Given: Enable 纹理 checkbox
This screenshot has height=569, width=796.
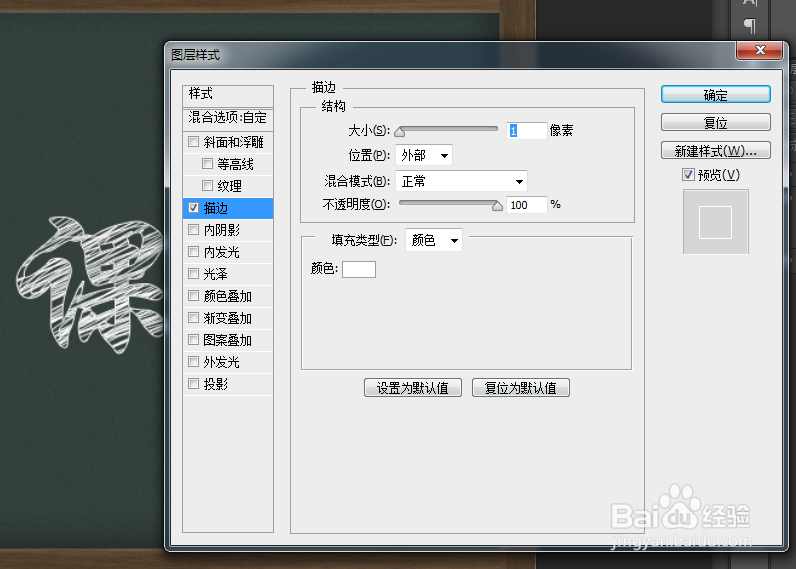Looking at the screenshot, I should tap(207, 185).
